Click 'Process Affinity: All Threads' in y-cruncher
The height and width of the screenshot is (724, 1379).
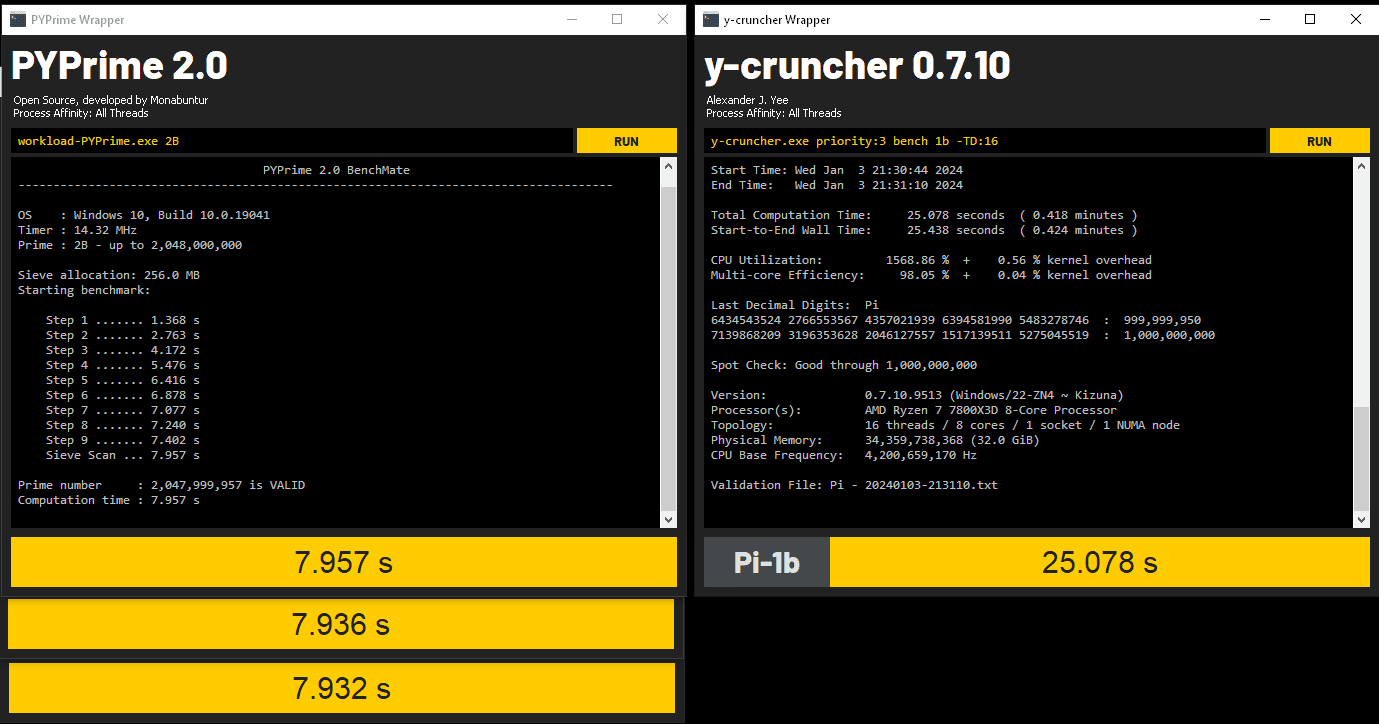(776, 113)
